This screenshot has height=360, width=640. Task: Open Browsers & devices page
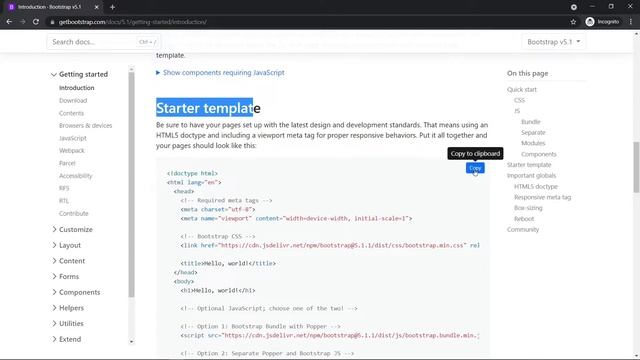[x=85, y=125]
